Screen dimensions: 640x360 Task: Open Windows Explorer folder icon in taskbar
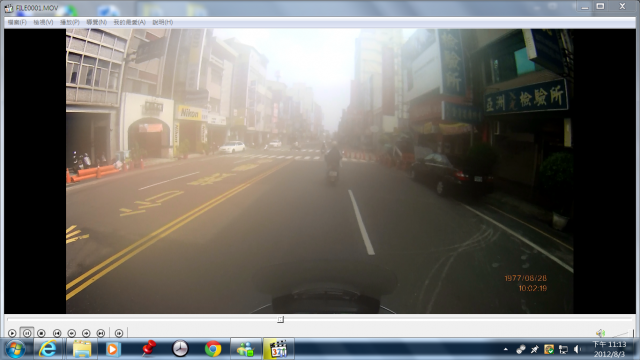pyautogui.click(x=82, y=349)
